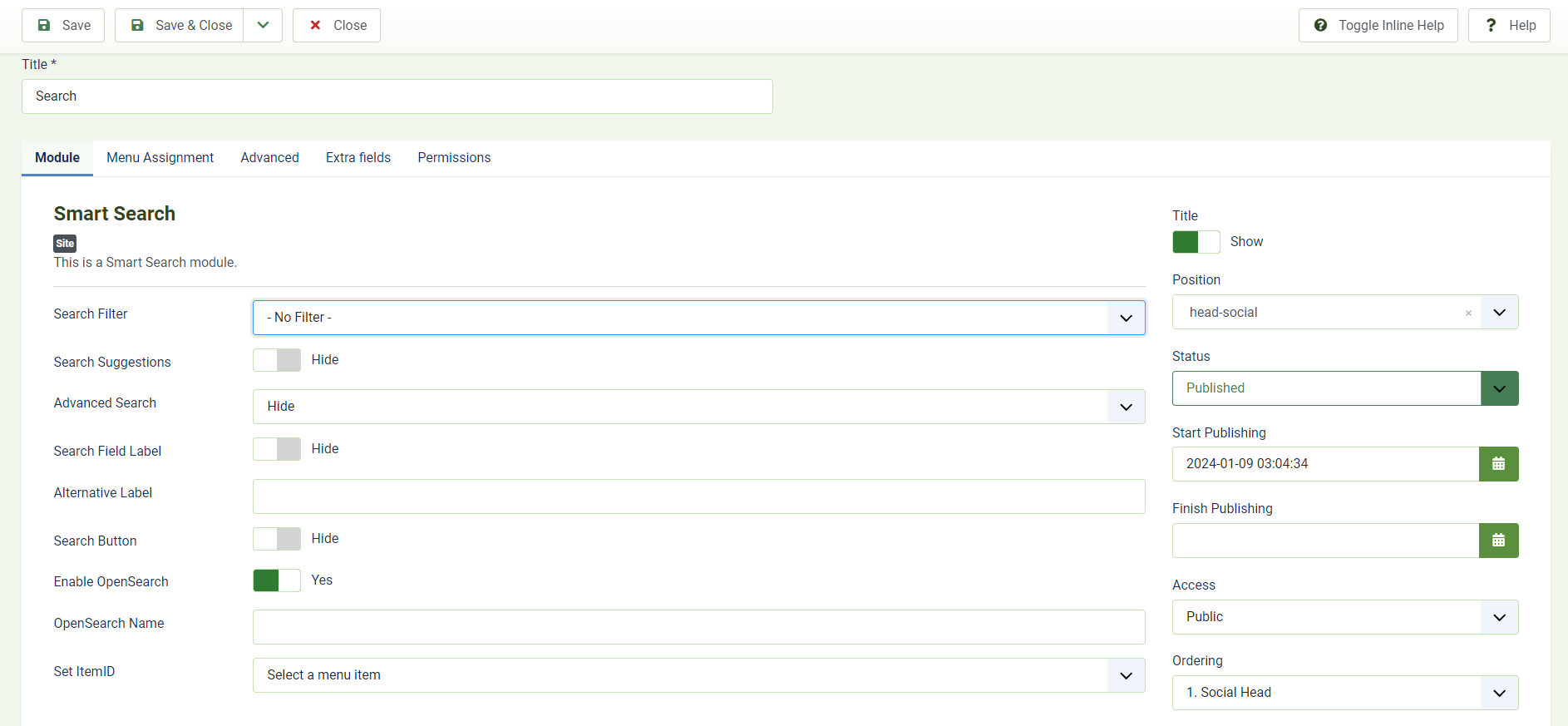Open the Search Filter dropdown
The width and height of the screenshot is (1568, 726).
(x=699, y=318)
